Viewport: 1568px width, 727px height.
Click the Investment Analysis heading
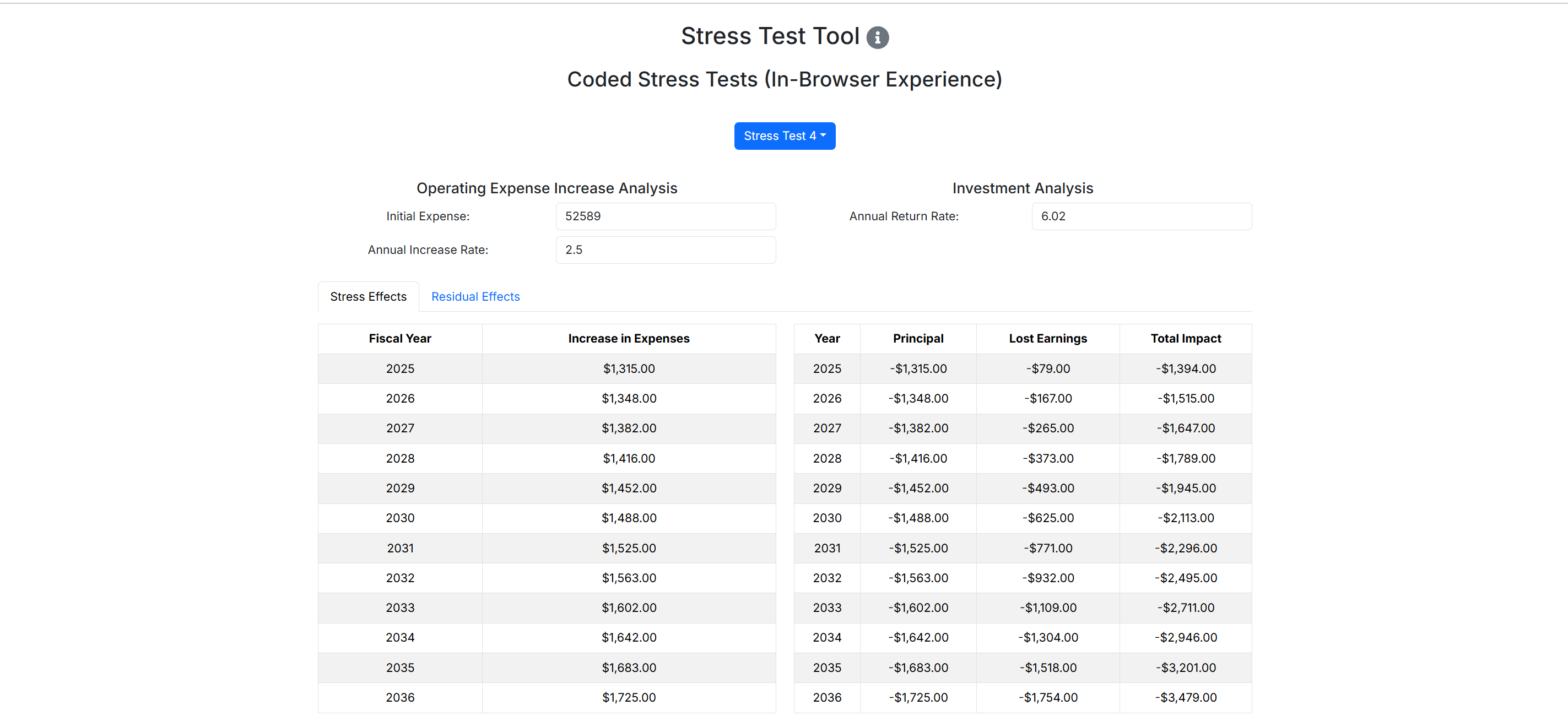coord(1023,188)
